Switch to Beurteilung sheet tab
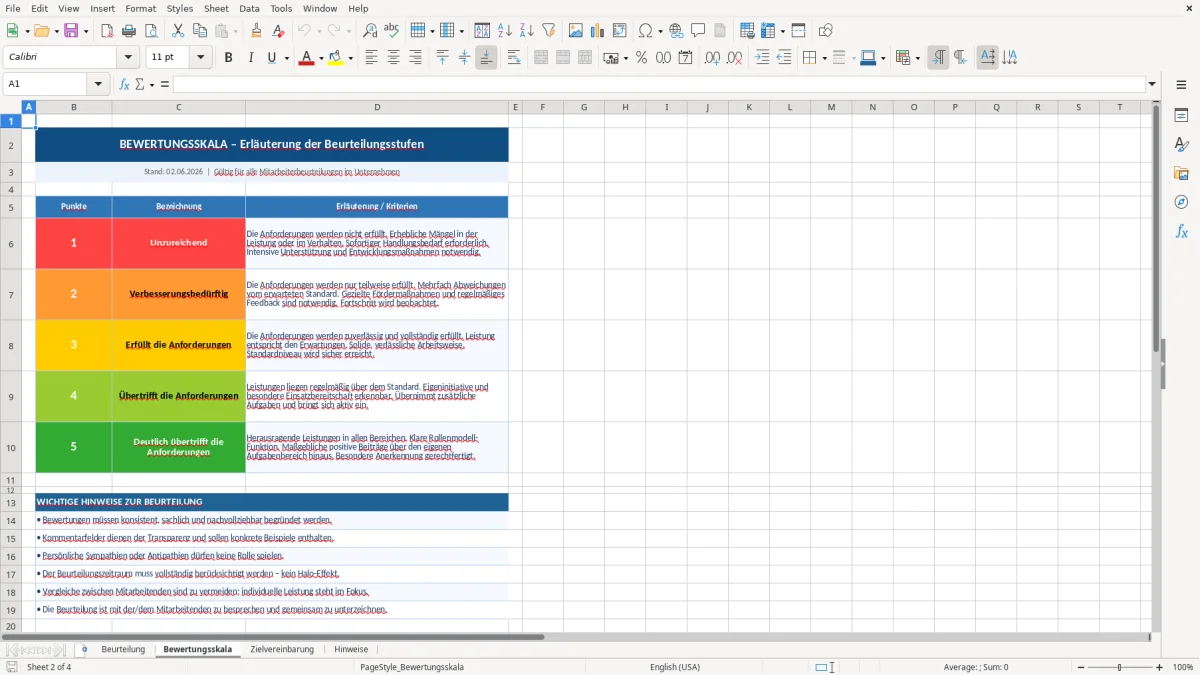 pos(123,650)
